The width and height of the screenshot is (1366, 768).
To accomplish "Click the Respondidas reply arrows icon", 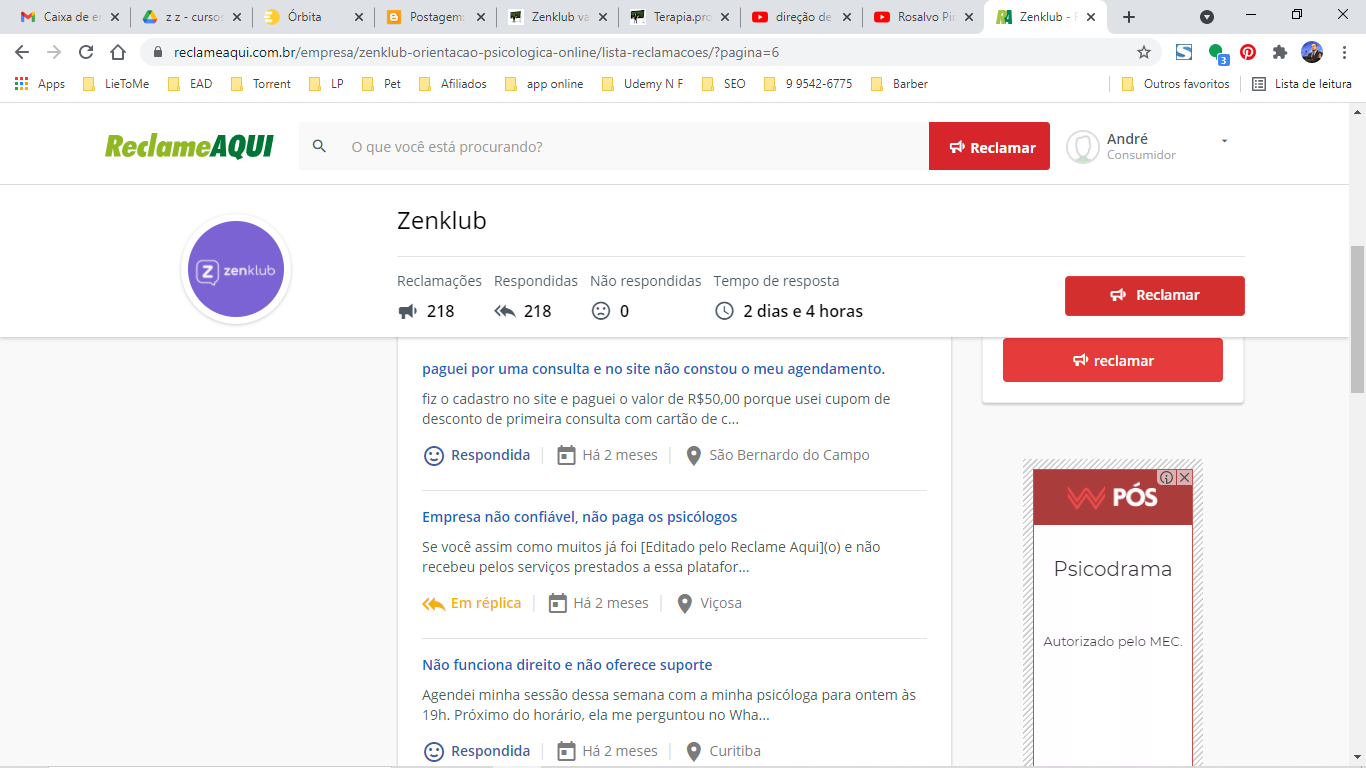I will [x=505, y=311].
